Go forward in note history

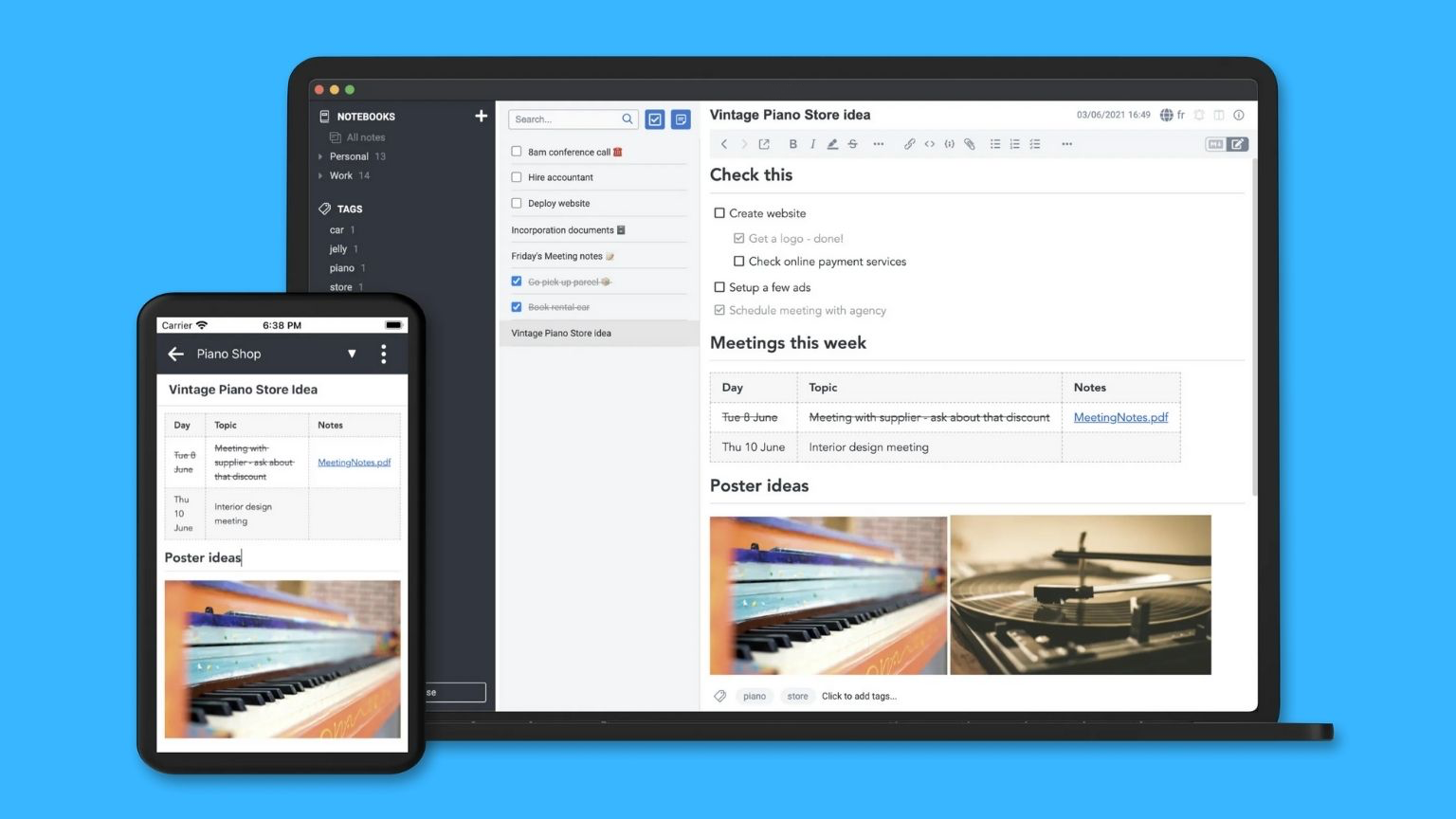pos(744,144)
